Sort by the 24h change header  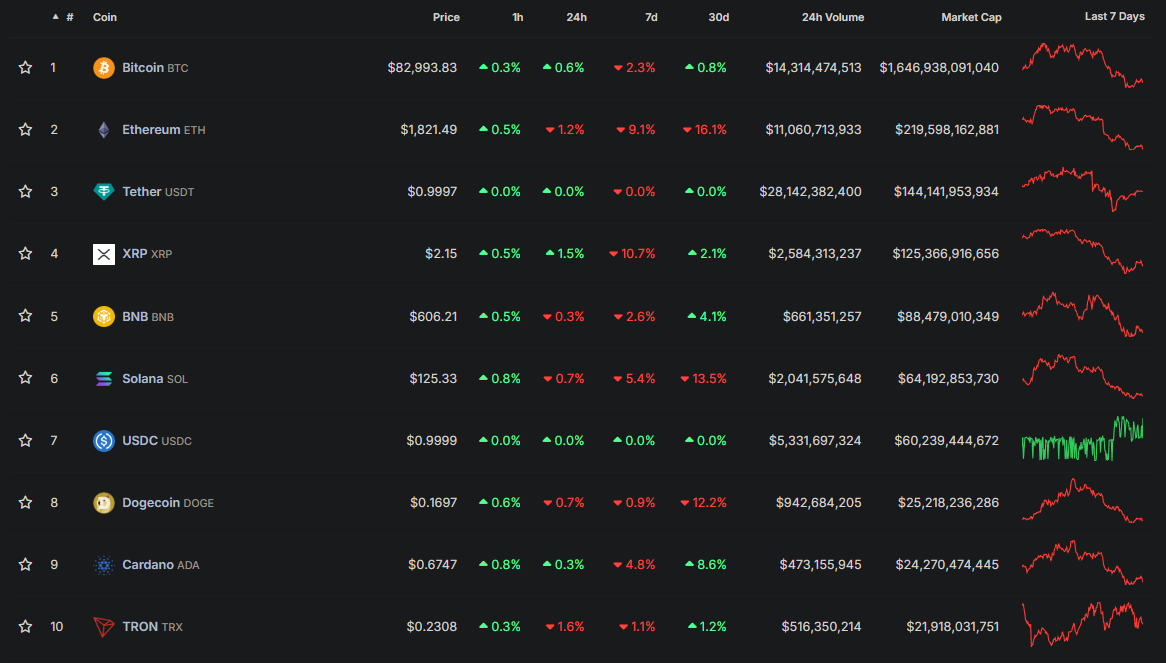576,17
